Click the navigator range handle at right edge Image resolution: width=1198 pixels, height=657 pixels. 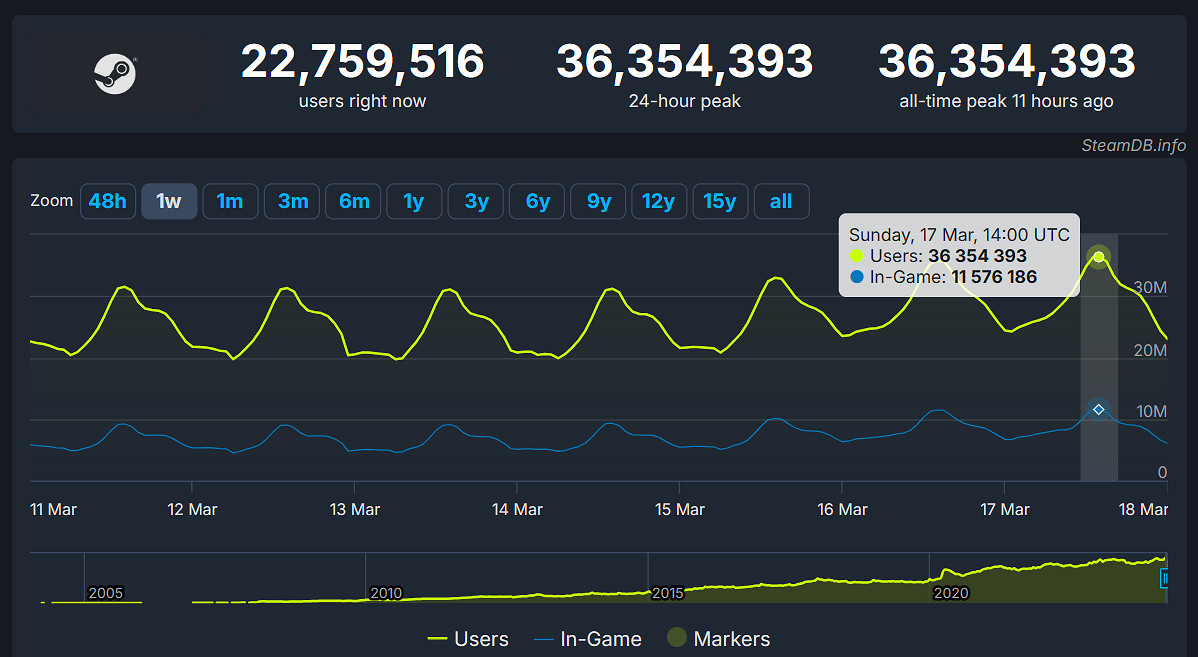[1164, 578]
